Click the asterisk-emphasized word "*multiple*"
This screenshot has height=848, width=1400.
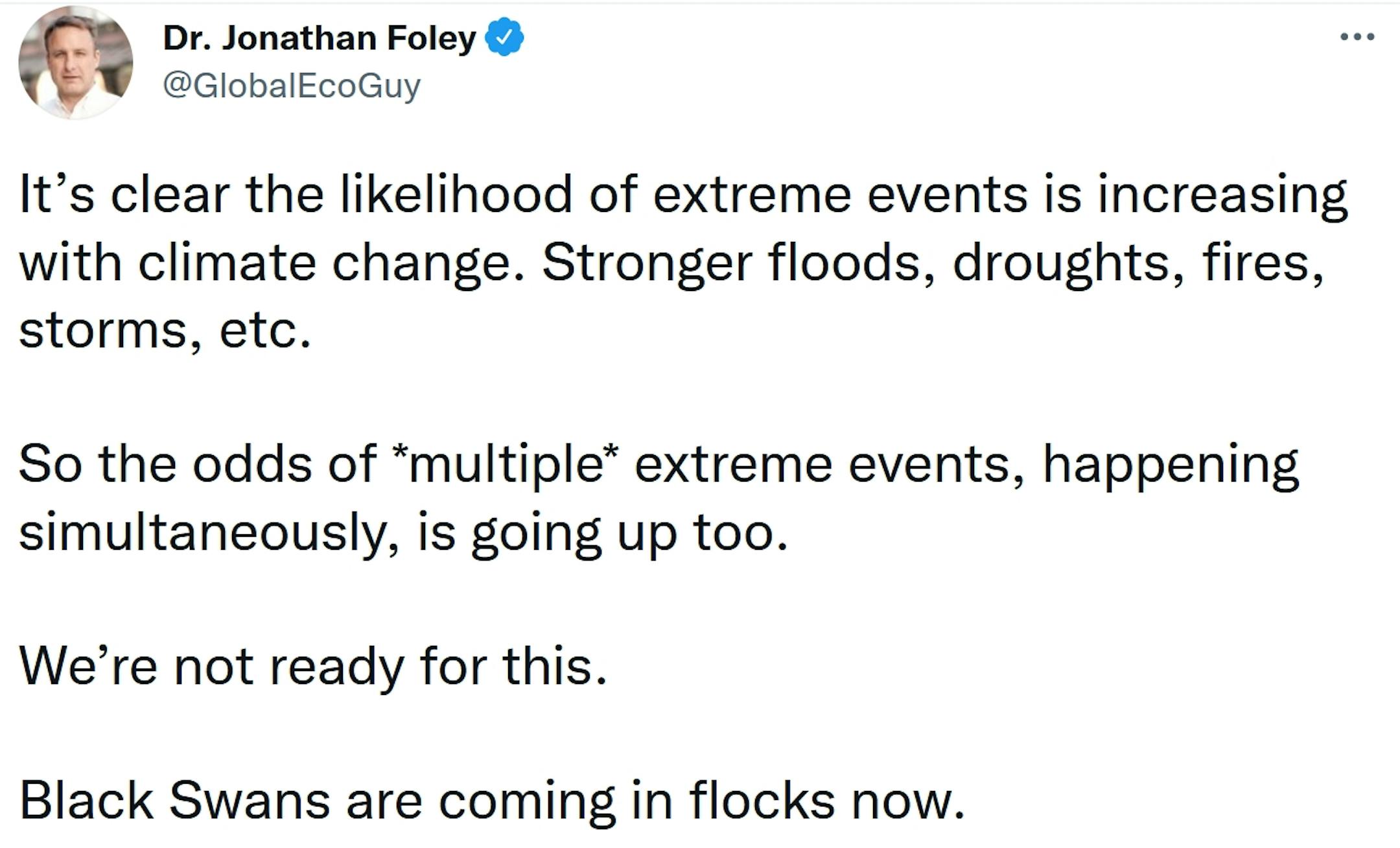[505, 464]
